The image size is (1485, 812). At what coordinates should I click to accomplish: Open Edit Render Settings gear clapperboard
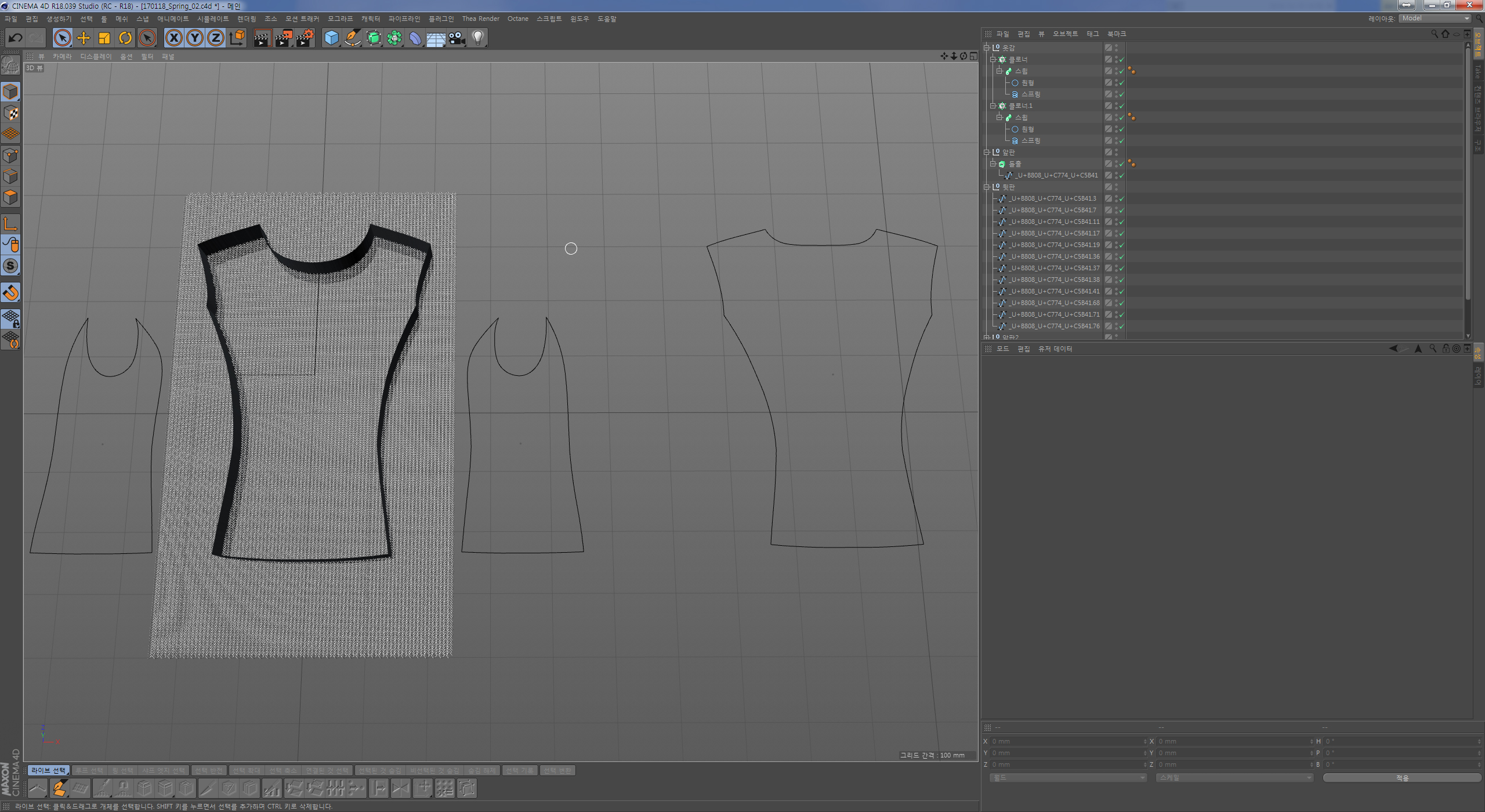coord(305,38)
